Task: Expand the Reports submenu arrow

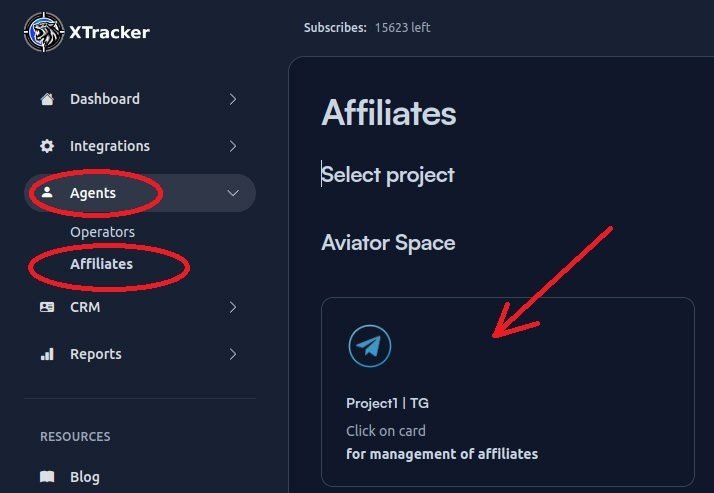Action: (233, 354)
